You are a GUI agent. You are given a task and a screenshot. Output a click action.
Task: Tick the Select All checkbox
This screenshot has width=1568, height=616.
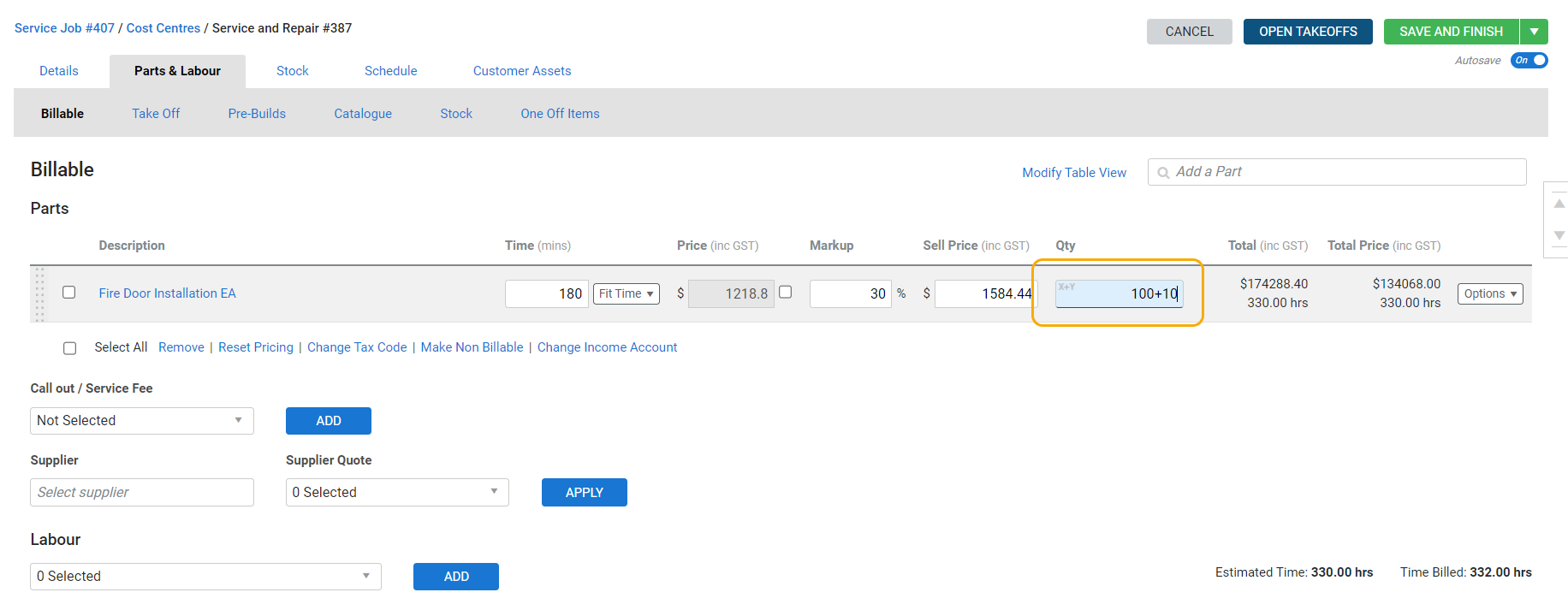(70, 348)
